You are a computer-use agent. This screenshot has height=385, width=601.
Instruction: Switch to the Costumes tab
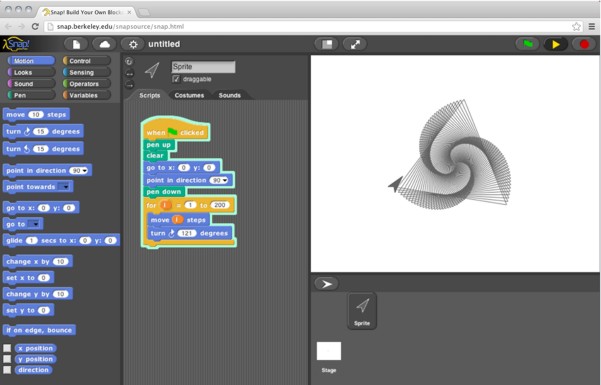point(189,95)
